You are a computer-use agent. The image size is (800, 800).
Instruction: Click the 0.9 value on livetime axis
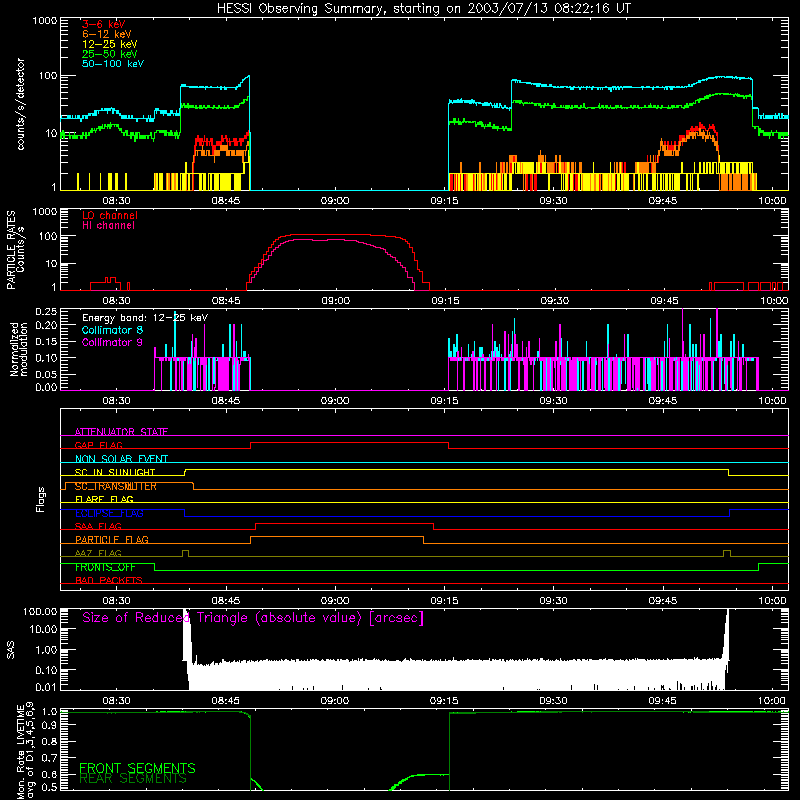point(49,724)
